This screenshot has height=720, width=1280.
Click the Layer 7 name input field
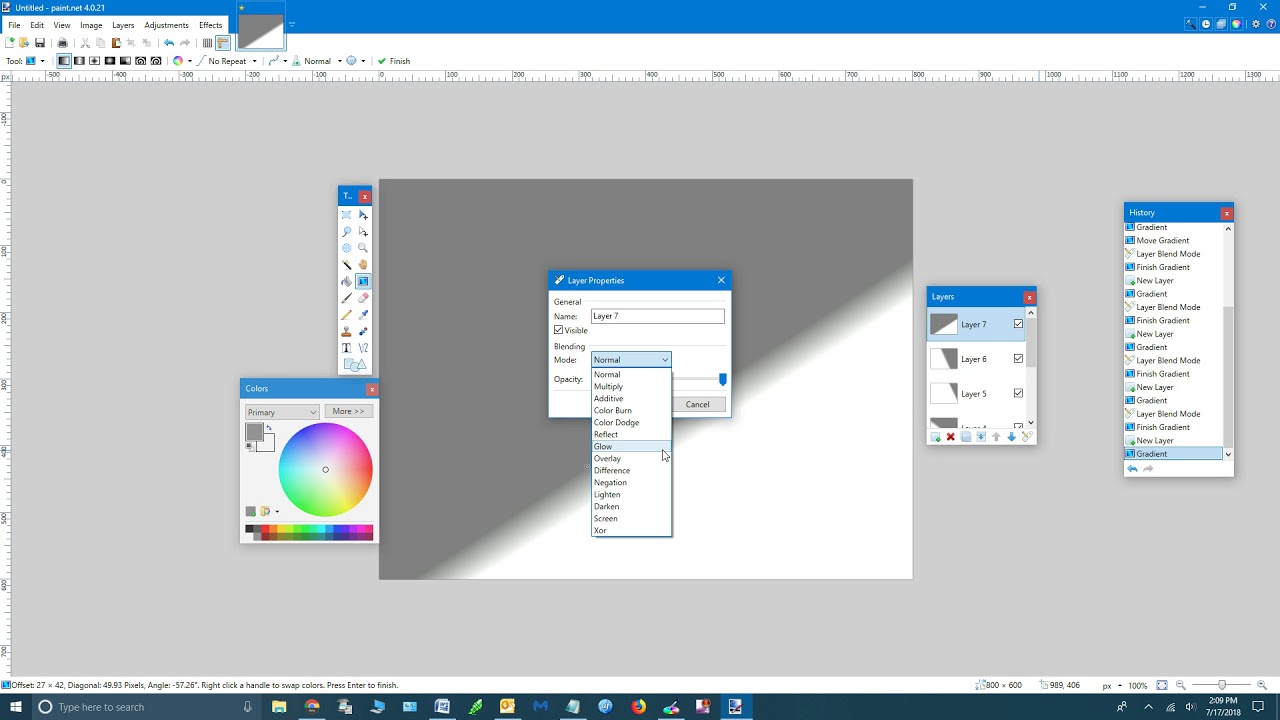[x=658, y=316]
